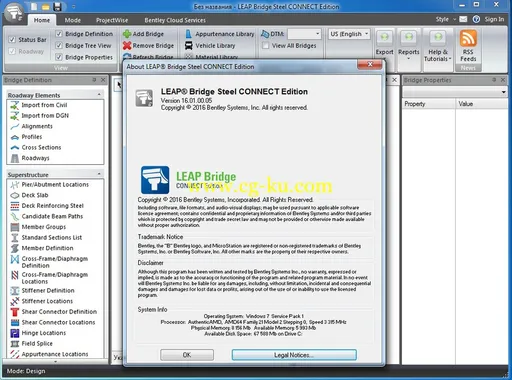Pin the Bridge Definition panel
Screen dimensions: 512x380
[x=94, y=80]
